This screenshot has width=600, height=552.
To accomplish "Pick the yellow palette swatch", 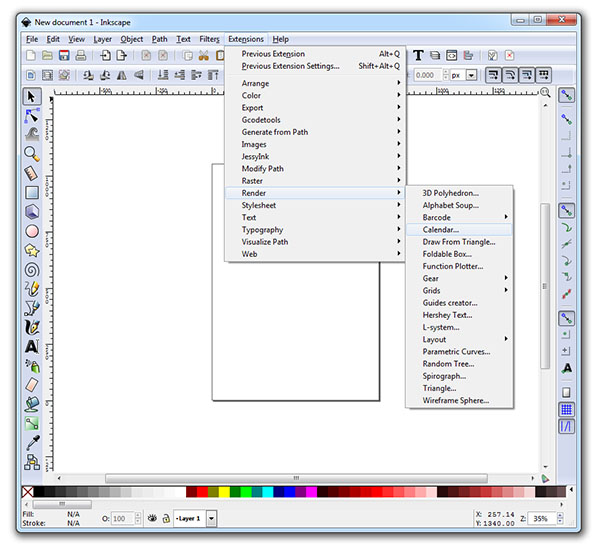I will pos(224,492).
